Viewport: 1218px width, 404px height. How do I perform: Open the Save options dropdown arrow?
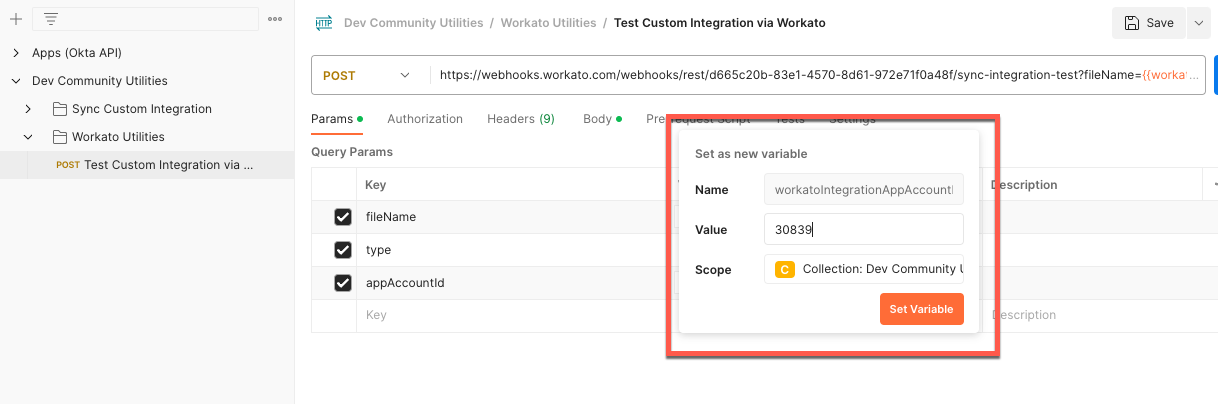pyautogui.click(x=1198, y=23)
